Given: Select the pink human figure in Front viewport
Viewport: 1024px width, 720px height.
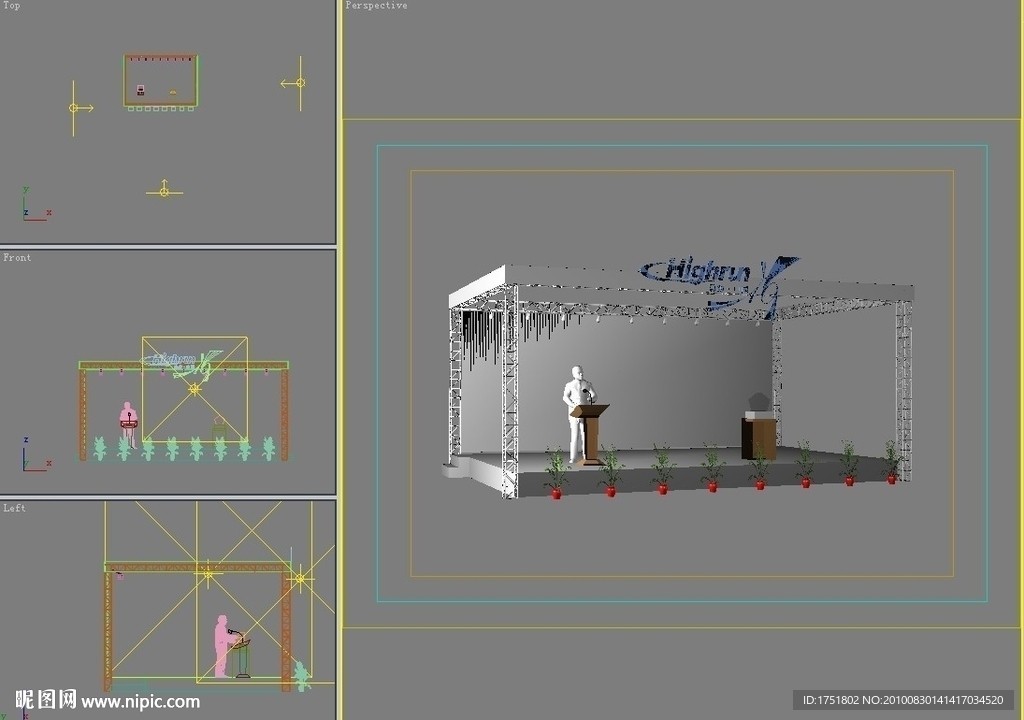Looking at the screenshot, I should coord(129,423).
